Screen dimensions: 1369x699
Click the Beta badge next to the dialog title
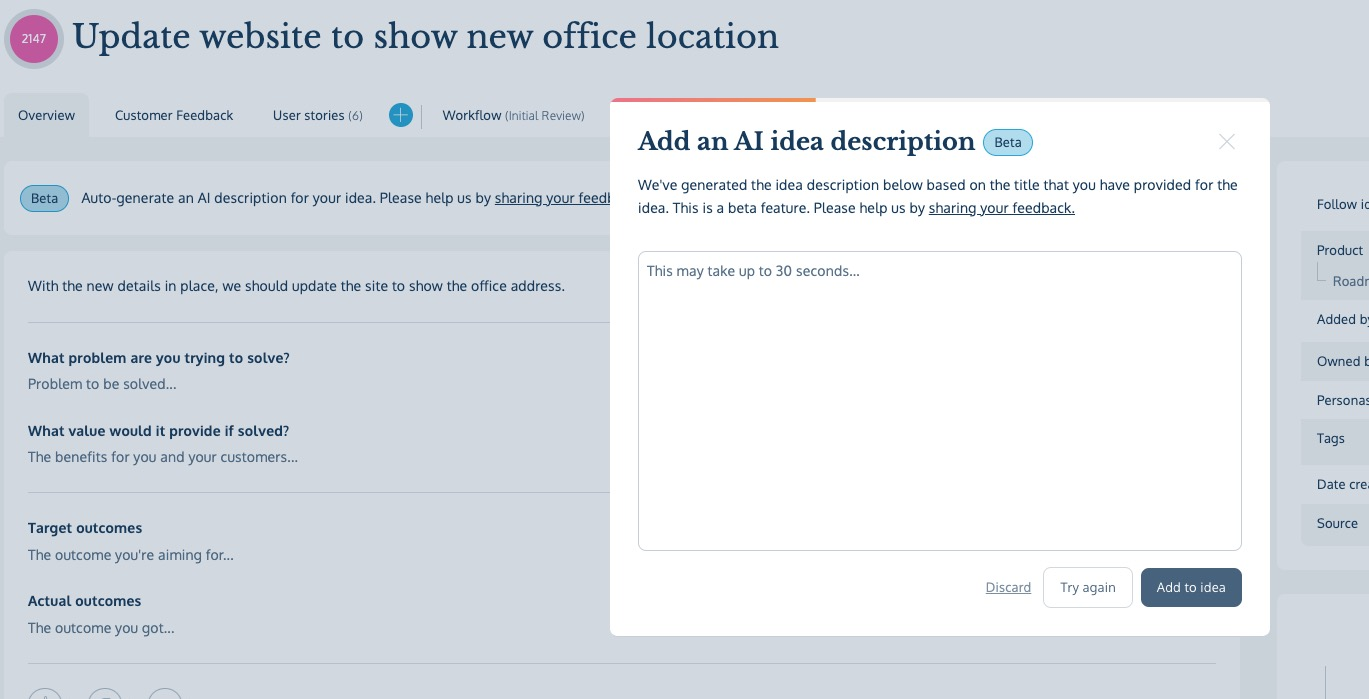pos(1007,142)
